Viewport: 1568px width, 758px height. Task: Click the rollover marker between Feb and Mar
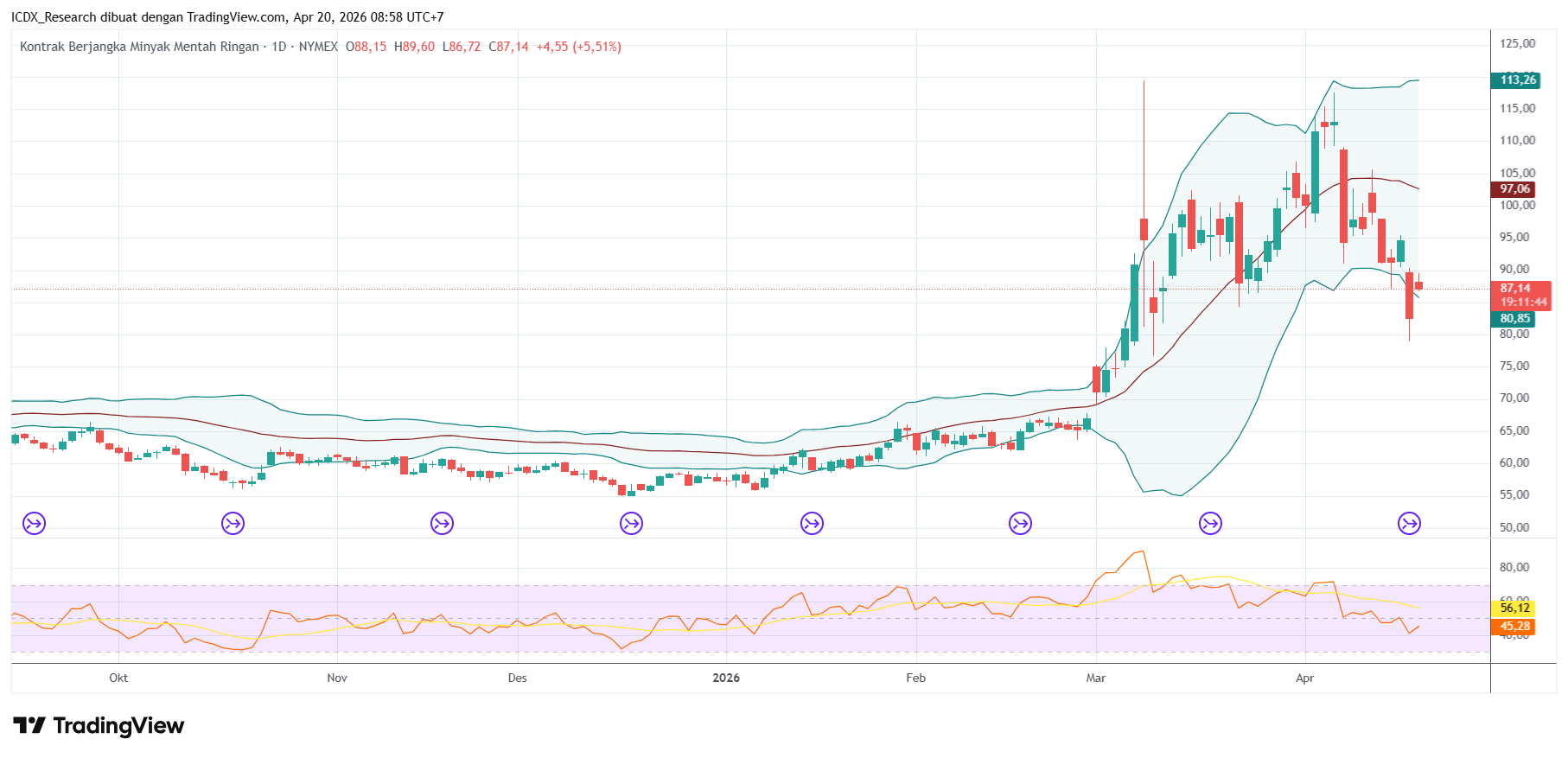tap(1021, 523)
